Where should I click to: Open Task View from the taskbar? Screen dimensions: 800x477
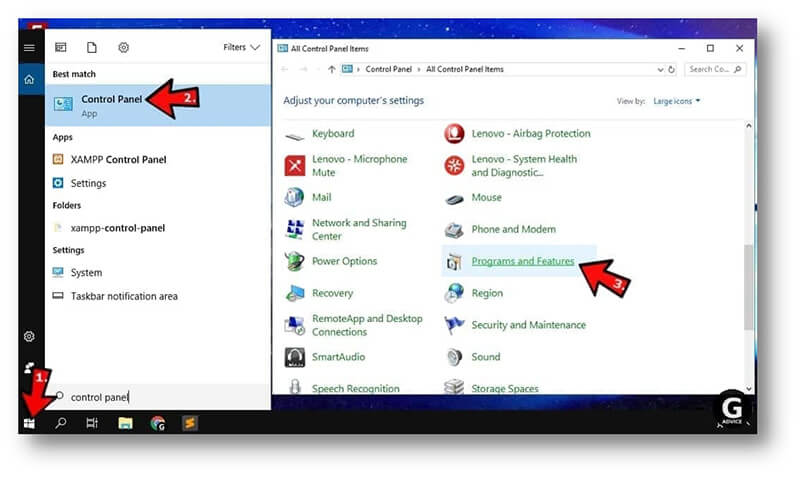point(92,423)
